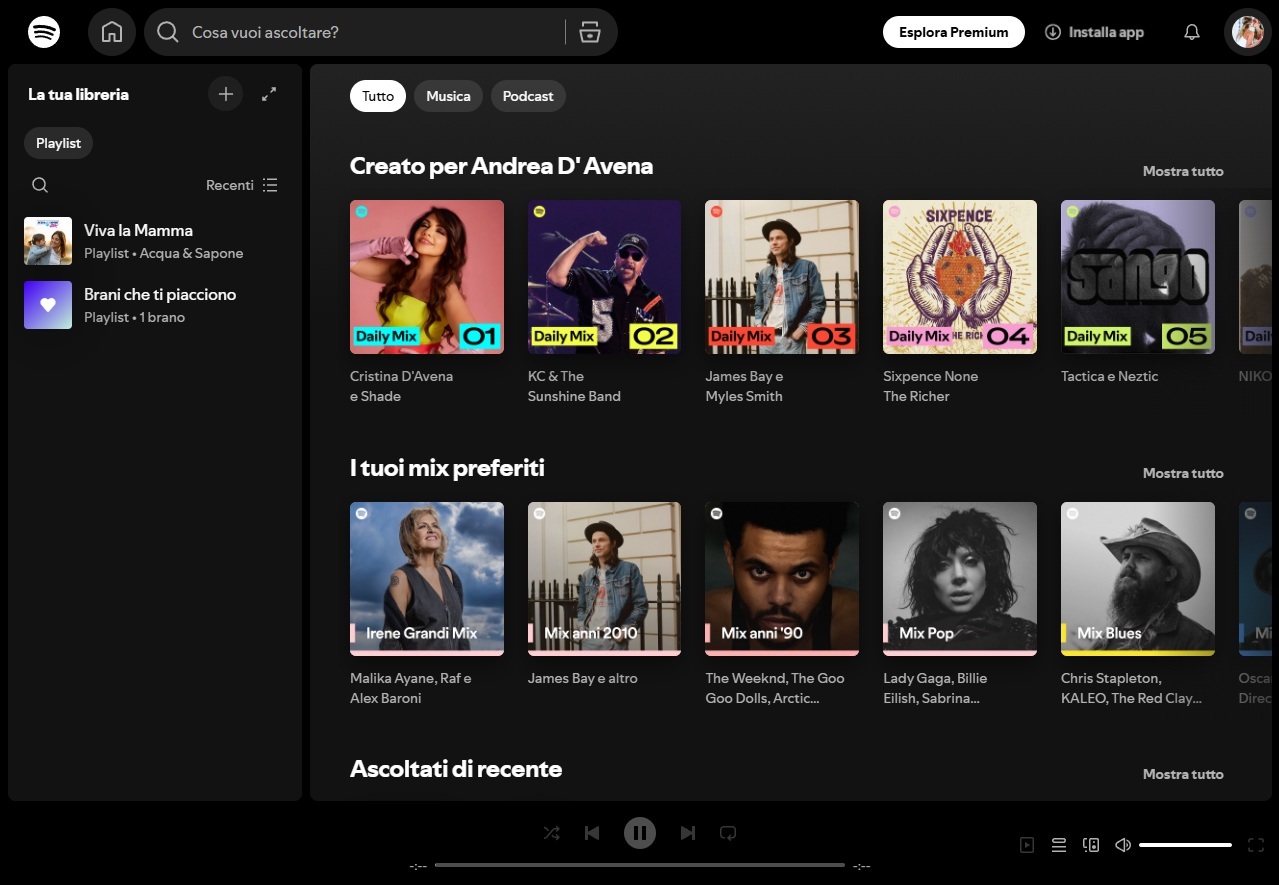The height and width of the screenshot is (885, 1279).
Task: Connect to a device
Action: [1091, 845]
